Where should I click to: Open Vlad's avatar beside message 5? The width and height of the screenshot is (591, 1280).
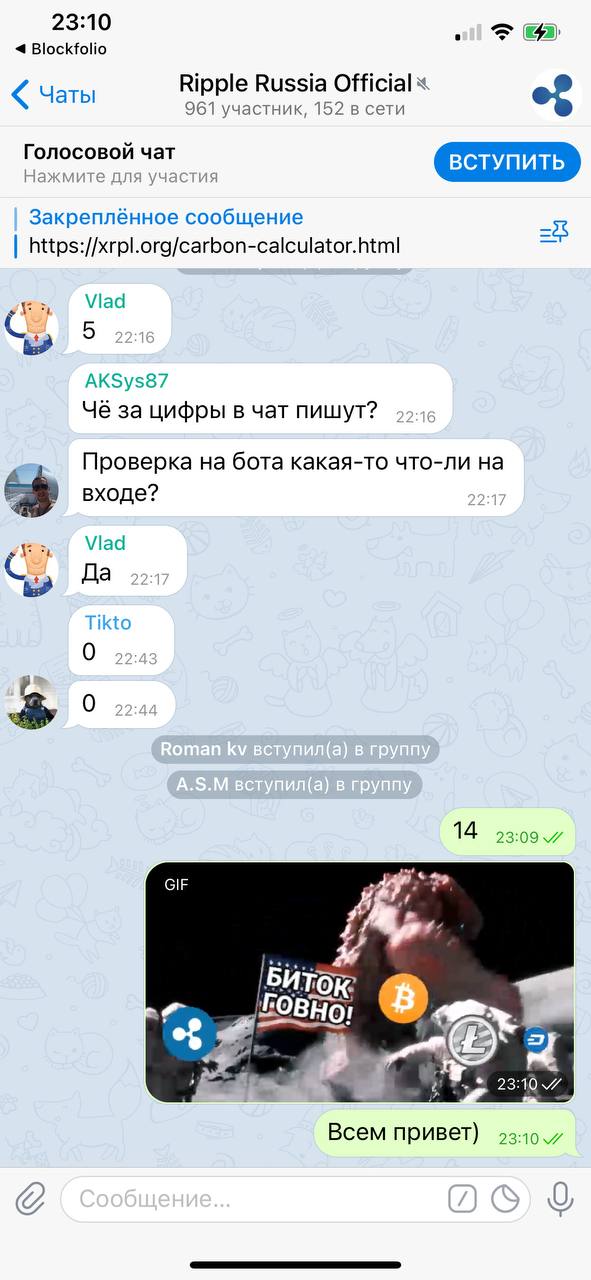[32, 327]
